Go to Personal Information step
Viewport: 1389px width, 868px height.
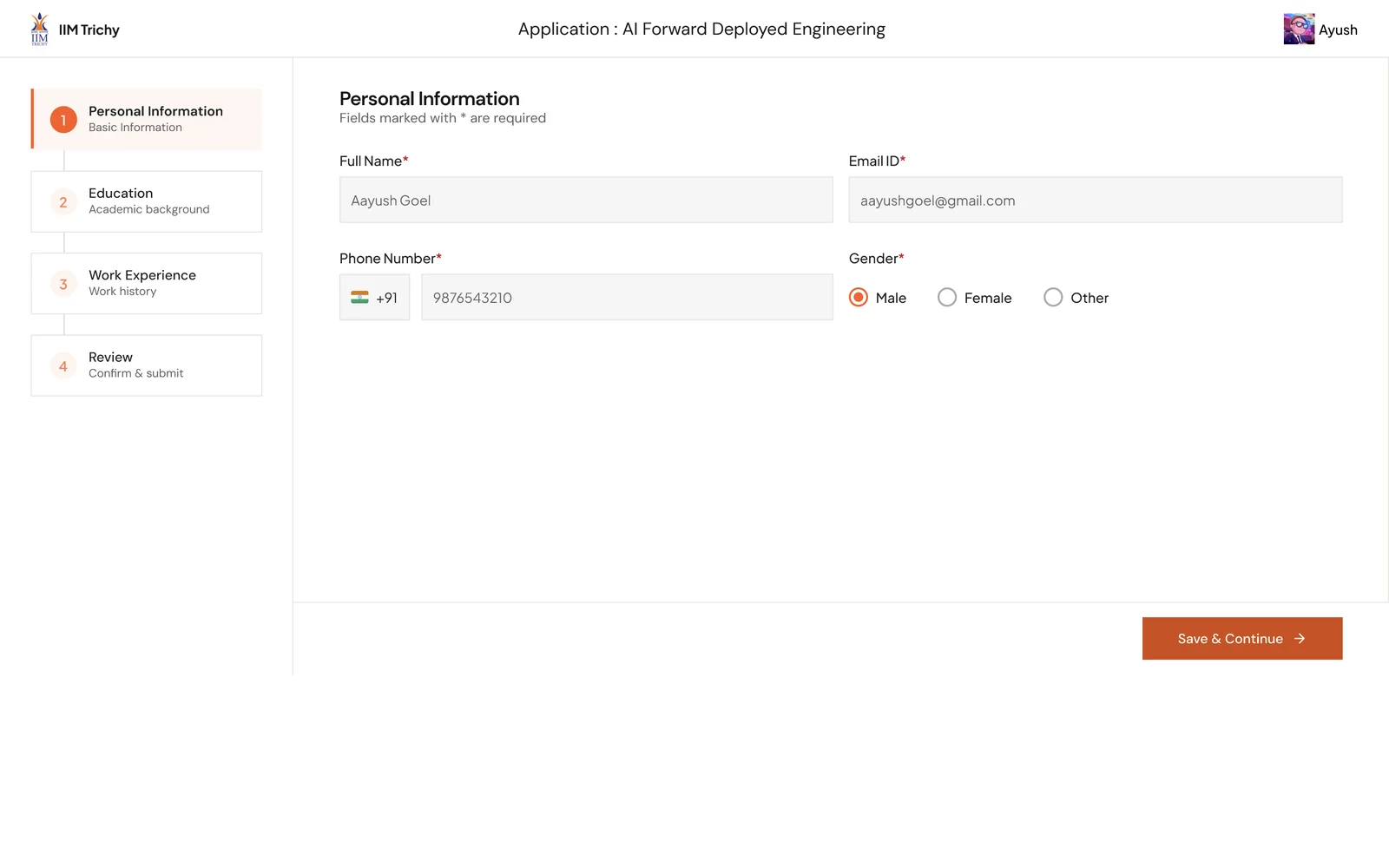click(147, 119)
